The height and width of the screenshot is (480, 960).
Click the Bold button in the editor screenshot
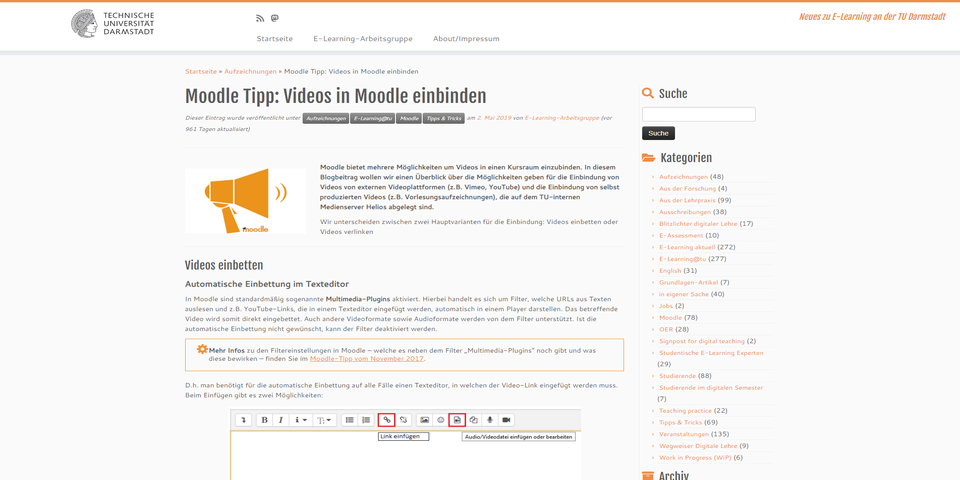[264, 420]
